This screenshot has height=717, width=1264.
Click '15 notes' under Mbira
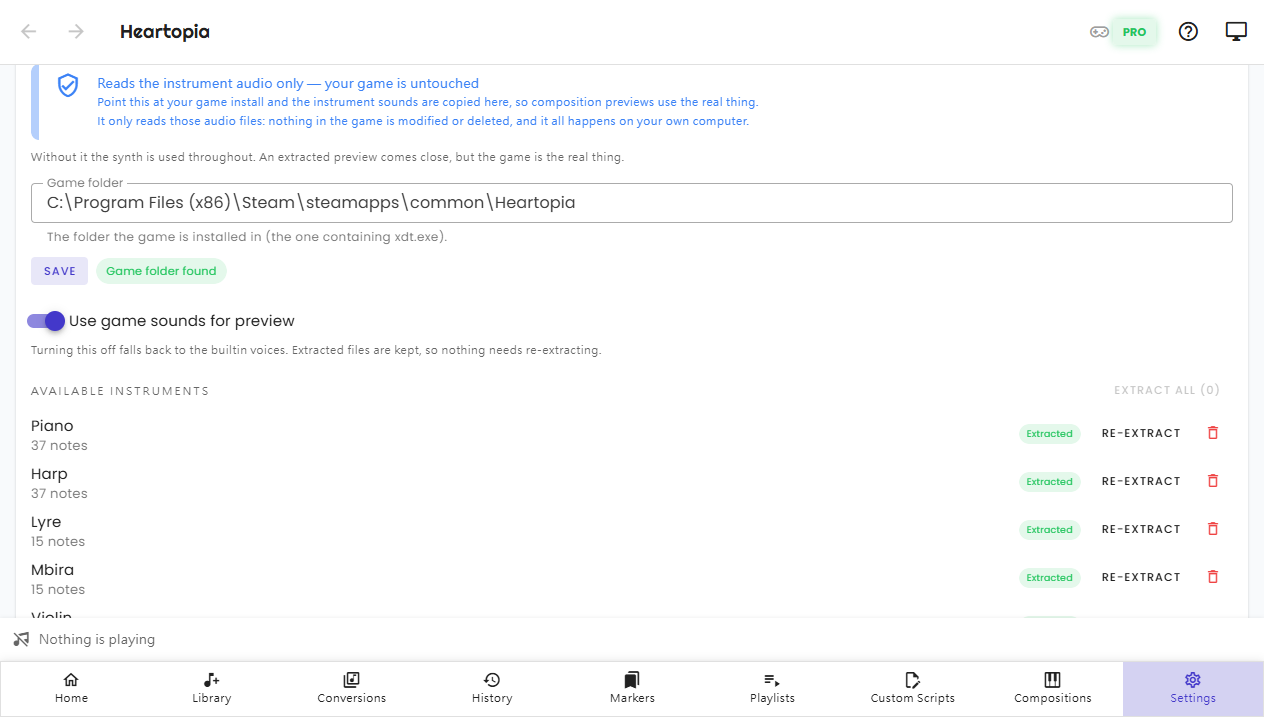pyautogui.click(x=58, y=590)
